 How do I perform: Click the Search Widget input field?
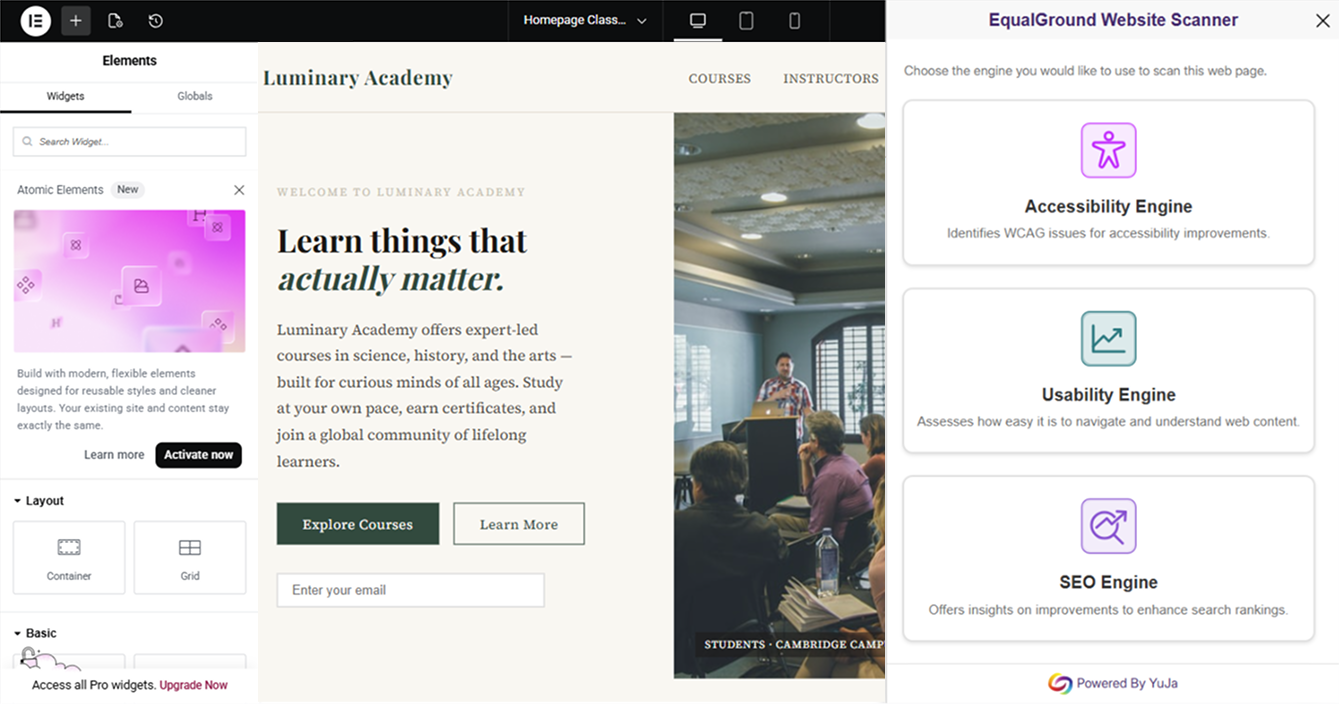pos(130,142)
